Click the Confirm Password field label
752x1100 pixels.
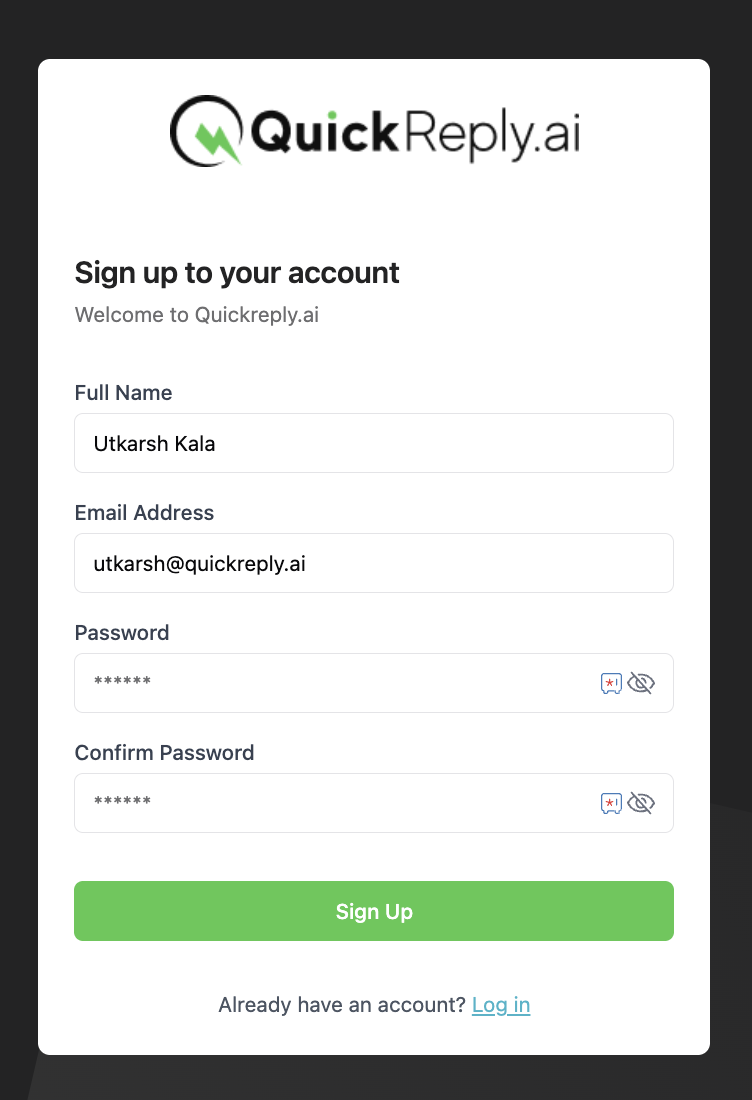tap(164, 753)
